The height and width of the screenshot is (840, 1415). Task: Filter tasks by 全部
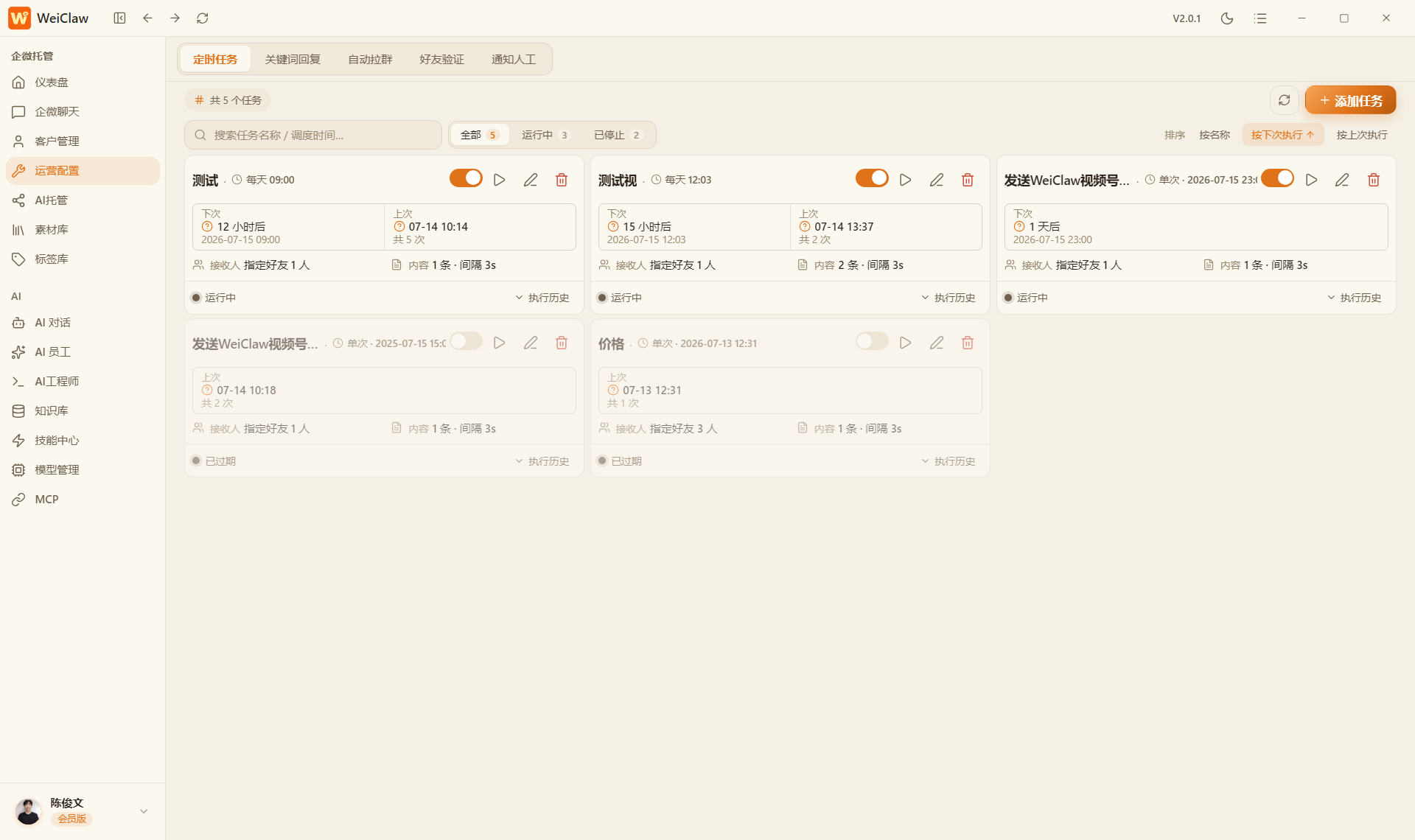(x=480, y=135)
